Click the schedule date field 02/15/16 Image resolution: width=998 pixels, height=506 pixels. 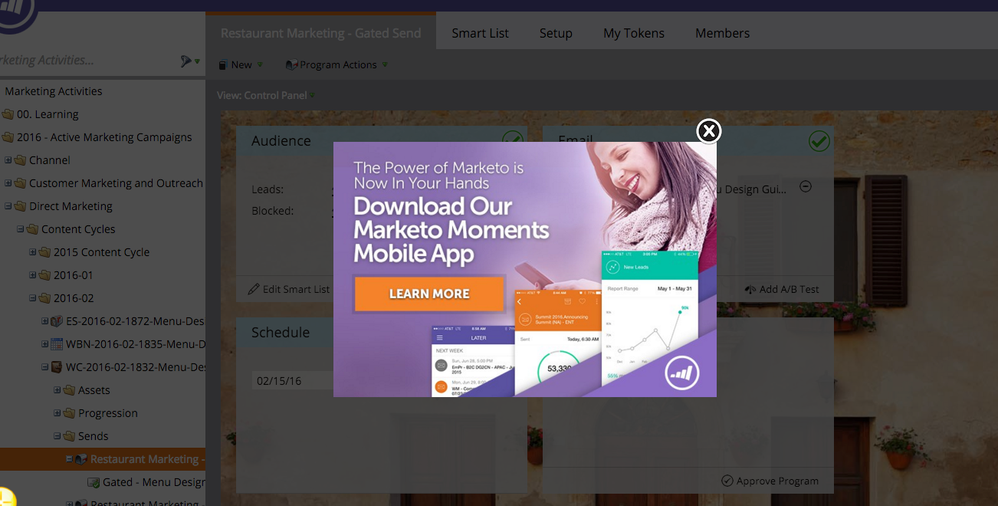coord(293,381)
